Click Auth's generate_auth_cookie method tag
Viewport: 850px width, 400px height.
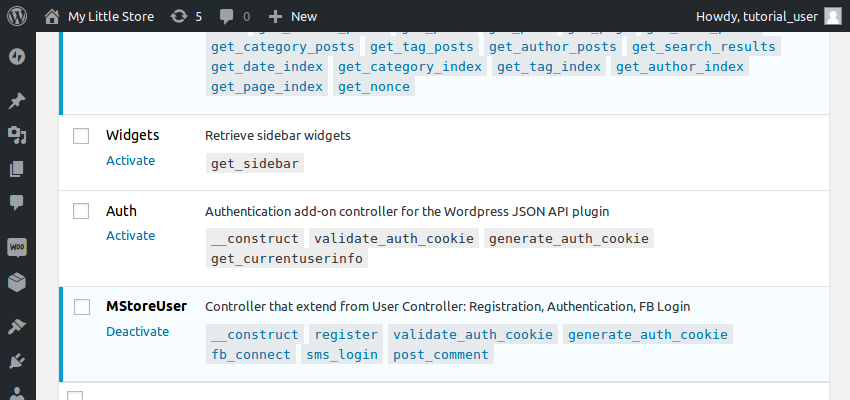[x=569, y=238]
